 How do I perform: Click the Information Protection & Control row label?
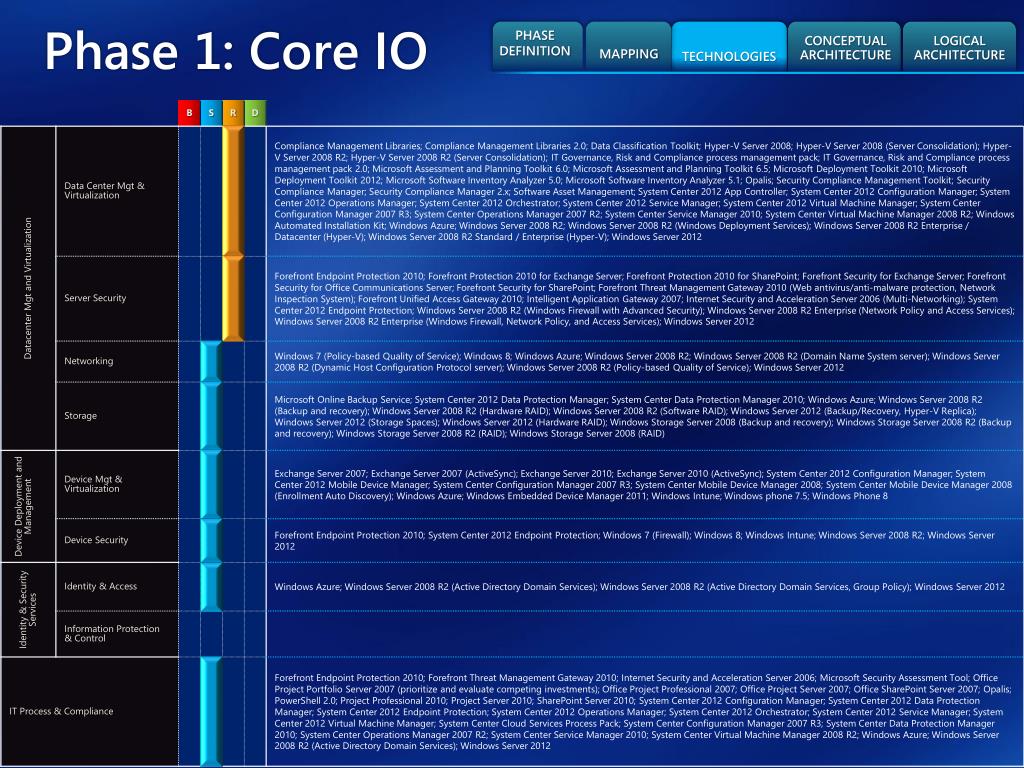click(x=112, y=633)
